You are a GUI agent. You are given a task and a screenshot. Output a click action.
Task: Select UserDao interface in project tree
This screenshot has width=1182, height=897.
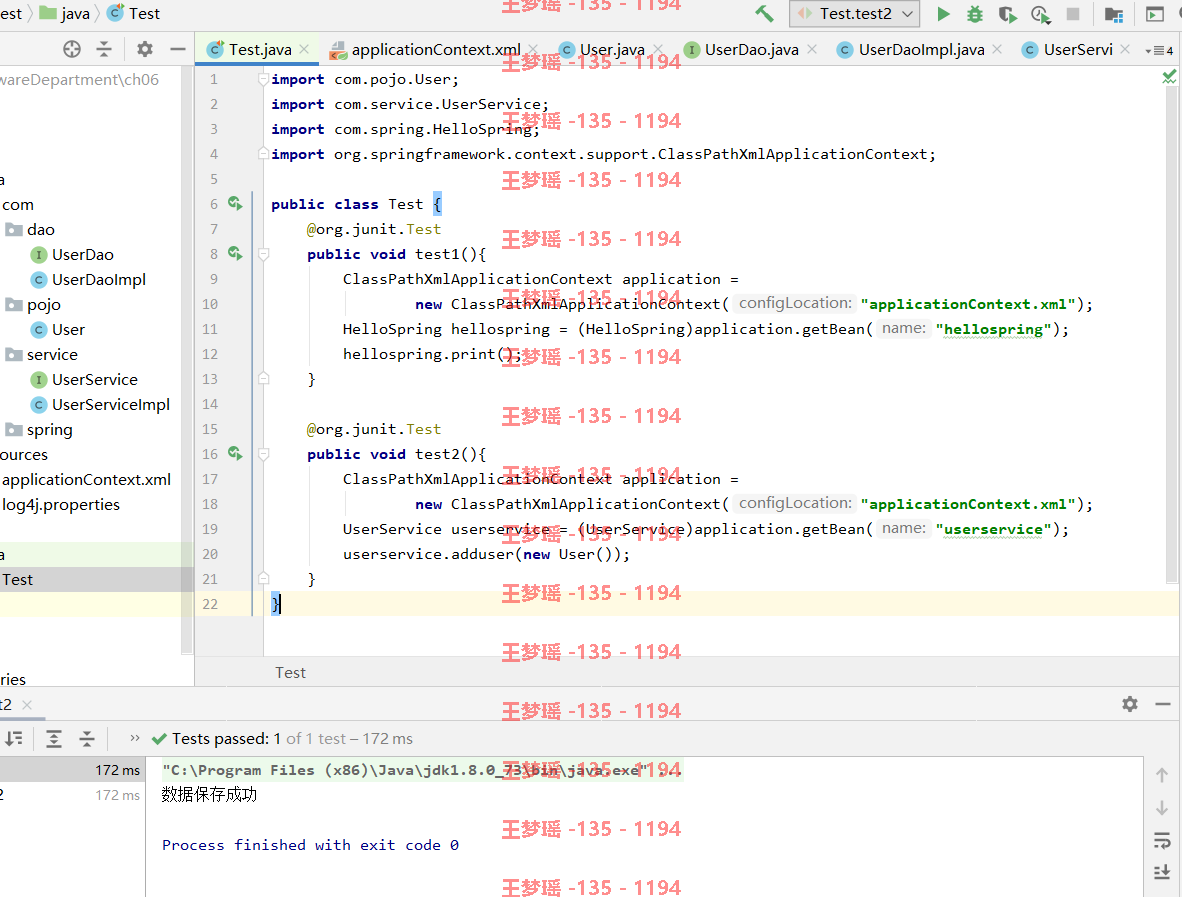click(x=72, y=255)
